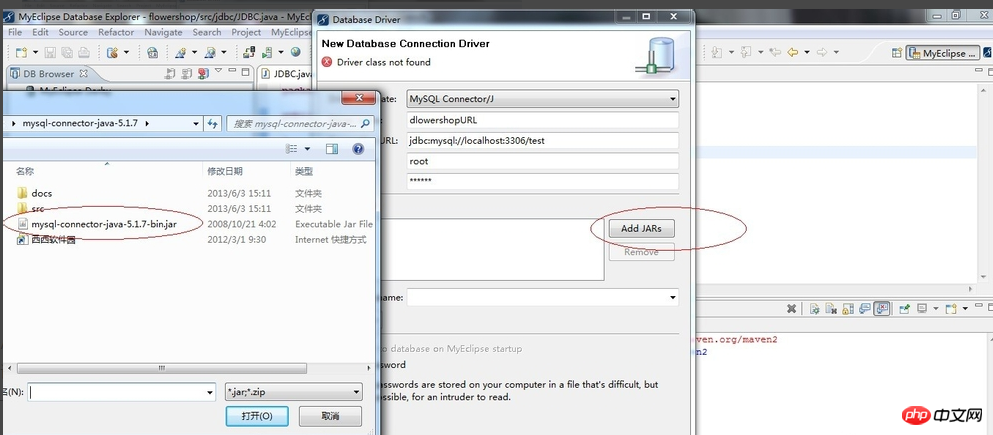Viewport: 993px width, 435px height.
Task: Click the refresh icon beside the path bar
Action: pos(213,123)
